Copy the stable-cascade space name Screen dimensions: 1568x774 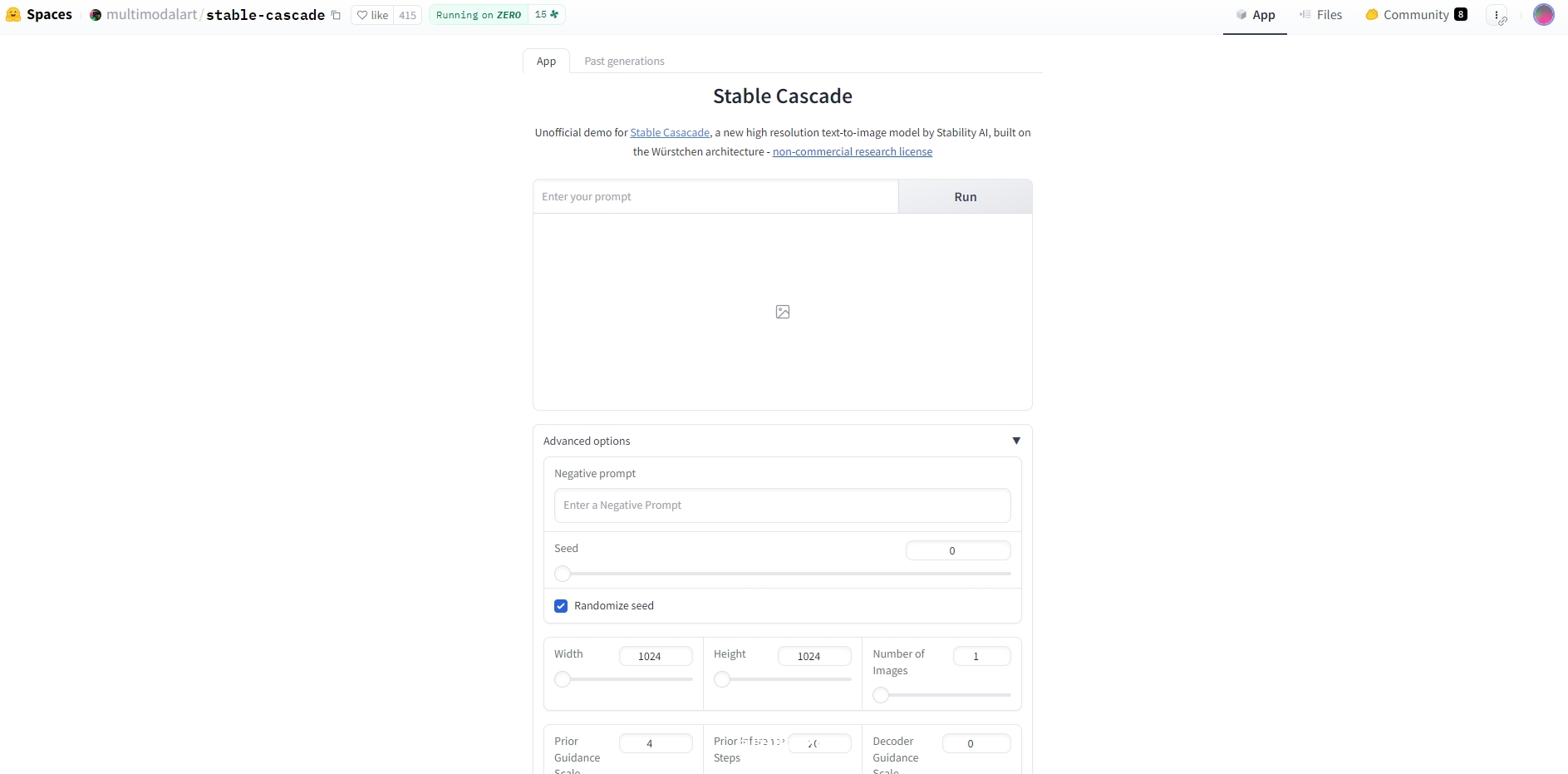click(x=336, y=15)
